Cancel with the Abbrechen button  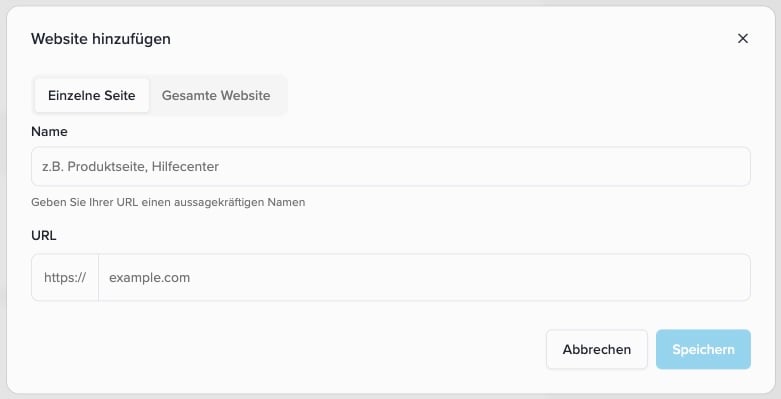click(597, 349)
